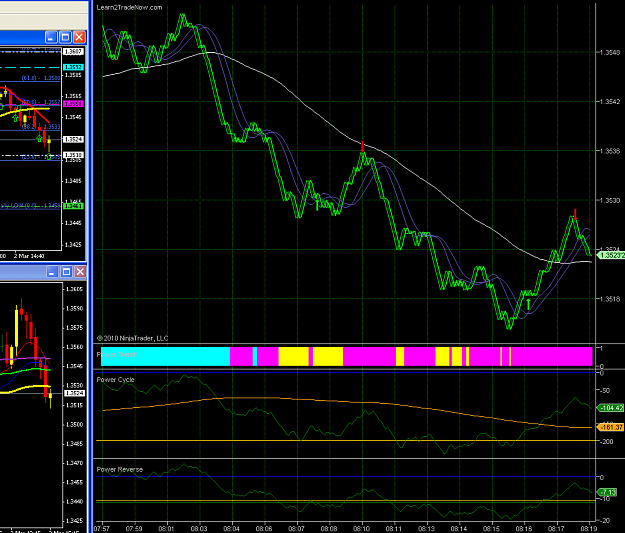Click 1.3590 axis label in lower-left window

pos(74,308)
